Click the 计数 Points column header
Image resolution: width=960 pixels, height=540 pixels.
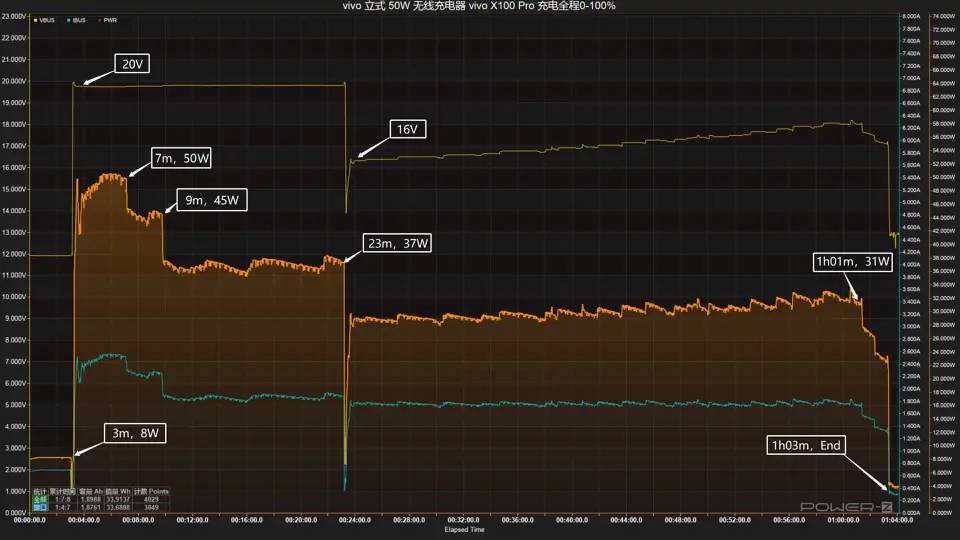tap(151, 492)
